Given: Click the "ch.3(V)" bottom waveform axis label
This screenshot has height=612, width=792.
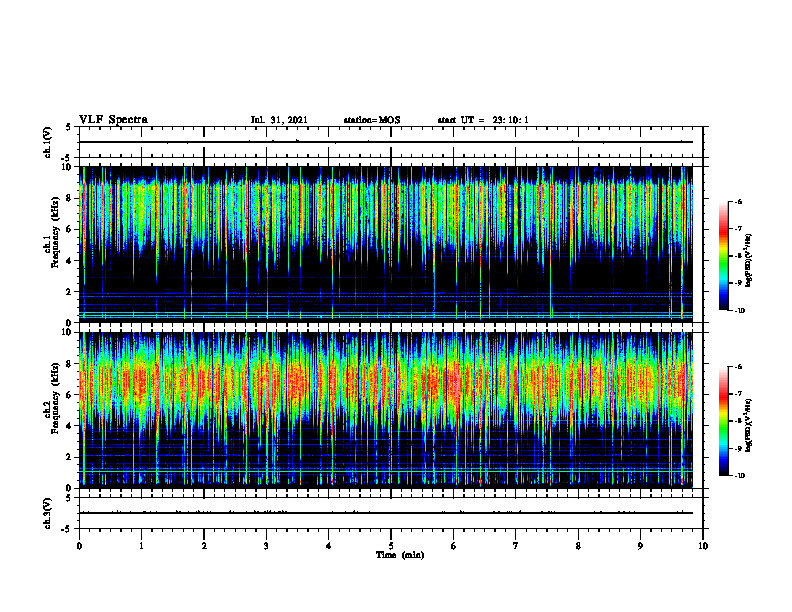Looking at the screenshot, I should point(47,513).
